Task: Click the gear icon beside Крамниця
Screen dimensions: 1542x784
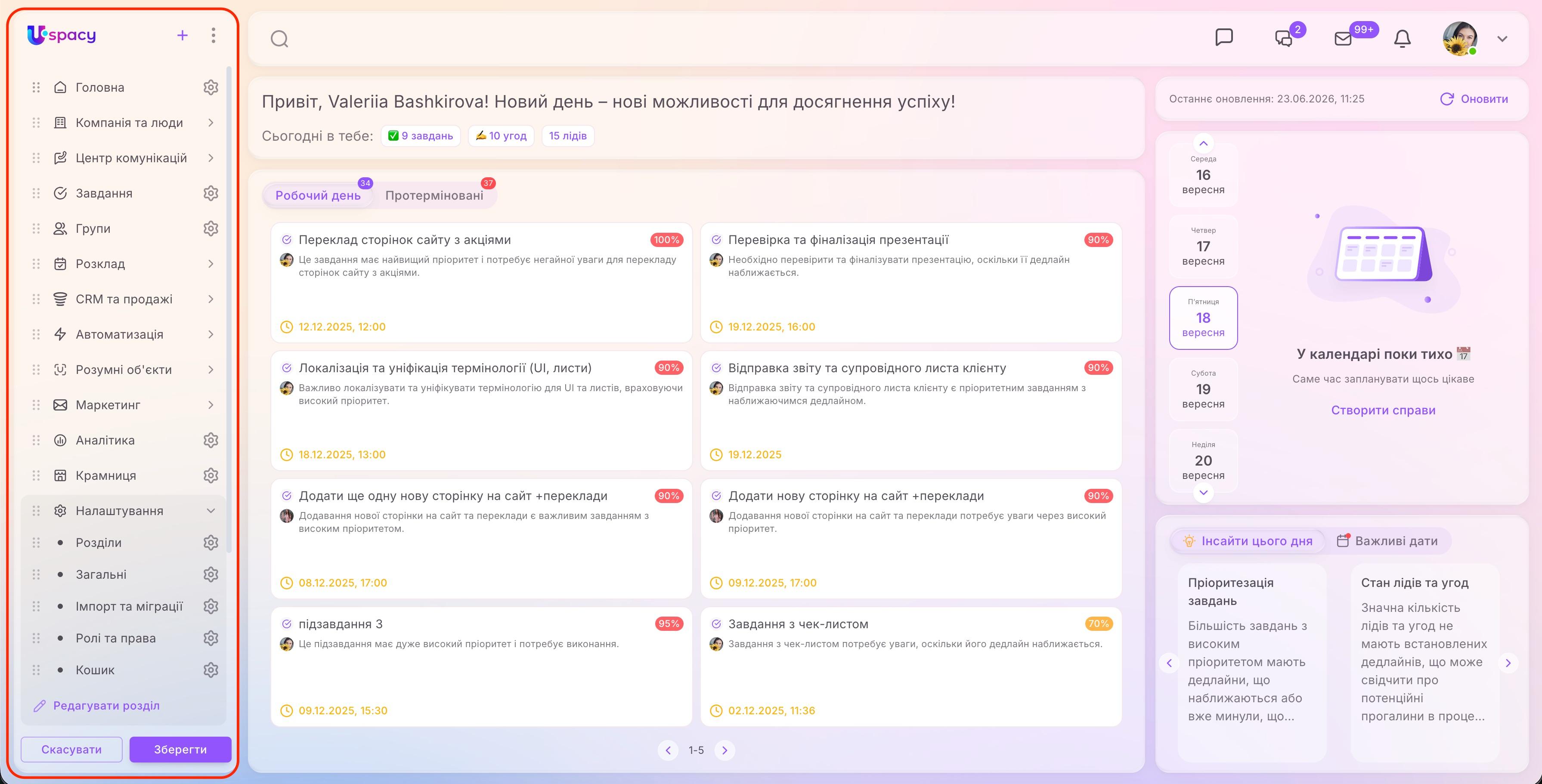Action: 211,476
